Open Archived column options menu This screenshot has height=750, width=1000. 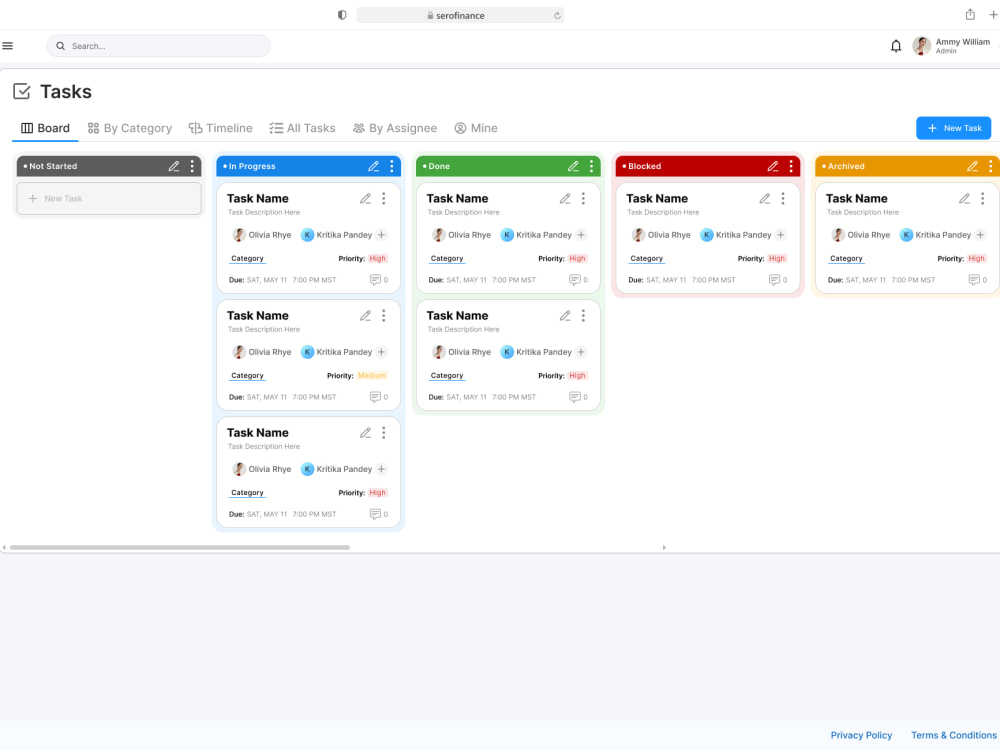point(990,166)
